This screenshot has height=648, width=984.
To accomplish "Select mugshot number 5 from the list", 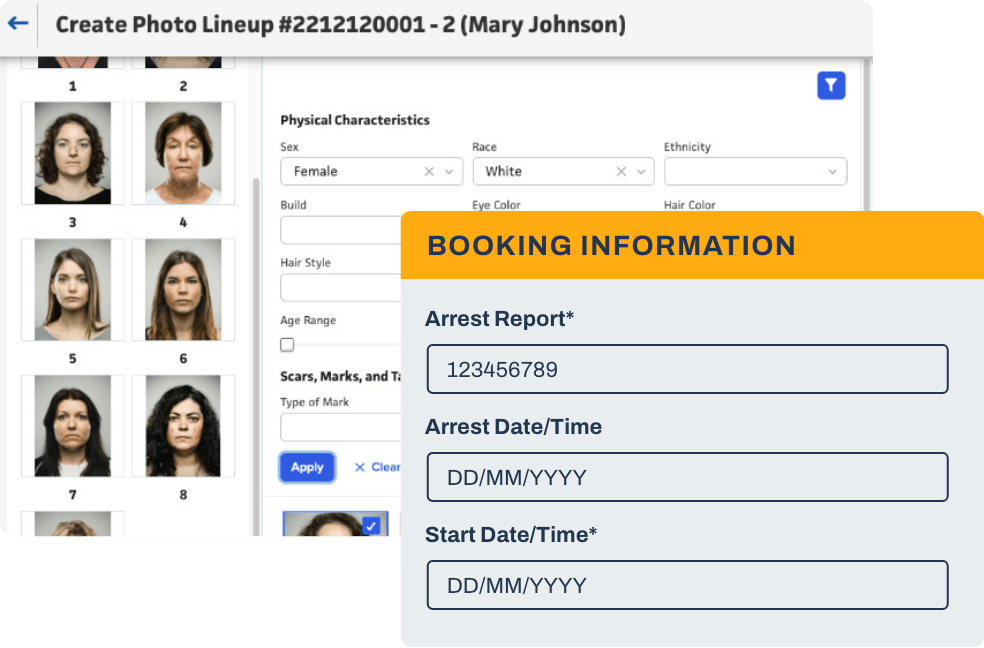I will pyautogui.click(x=72, y=289).
